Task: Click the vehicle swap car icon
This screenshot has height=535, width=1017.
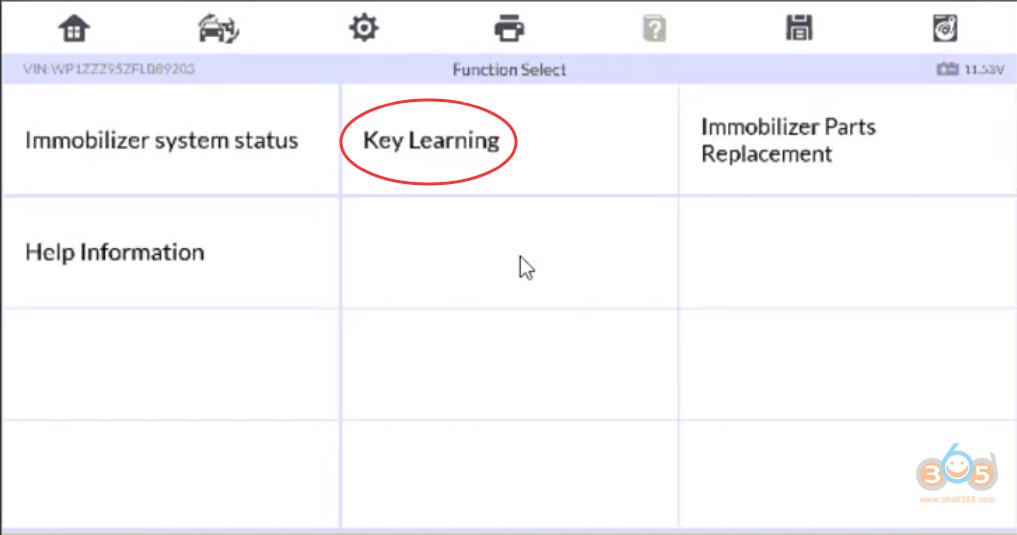Action: pos(218,29)
